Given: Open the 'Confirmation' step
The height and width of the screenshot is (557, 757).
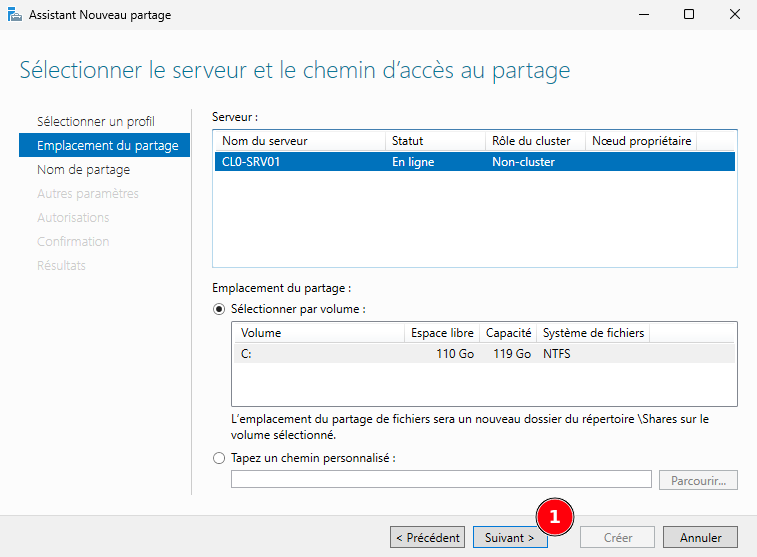Looking at the screenshot, I should click(73, 241).
